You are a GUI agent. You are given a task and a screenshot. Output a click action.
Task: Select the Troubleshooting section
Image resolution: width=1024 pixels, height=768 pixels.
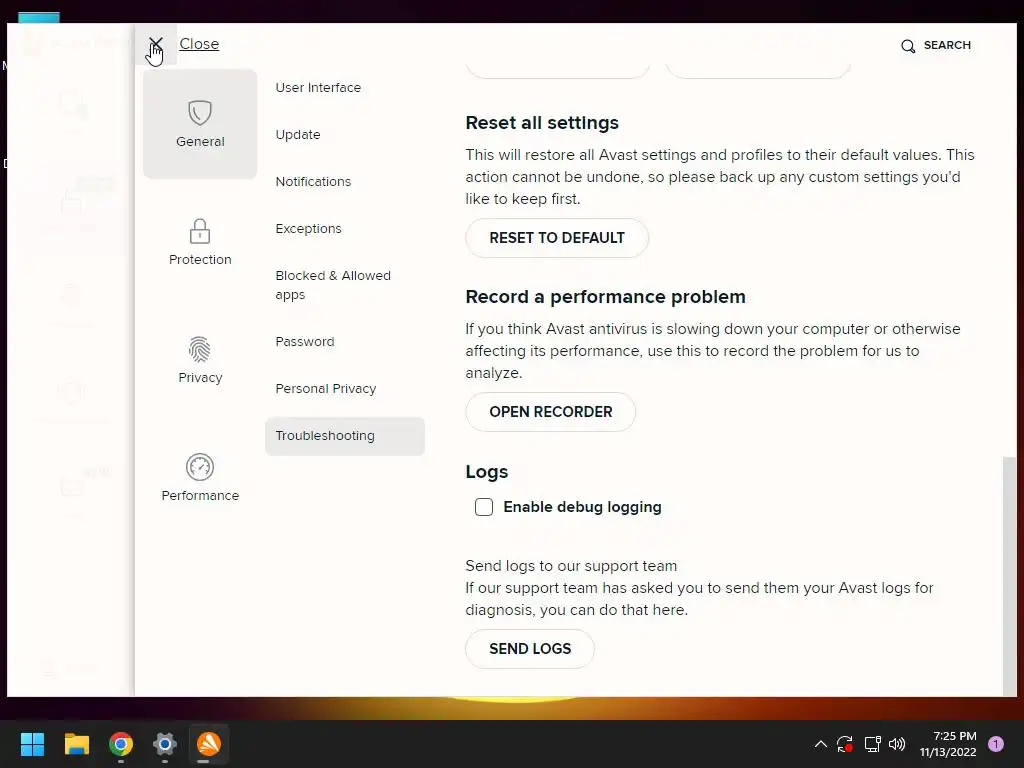pyautogui.click(x=345, y=436)
